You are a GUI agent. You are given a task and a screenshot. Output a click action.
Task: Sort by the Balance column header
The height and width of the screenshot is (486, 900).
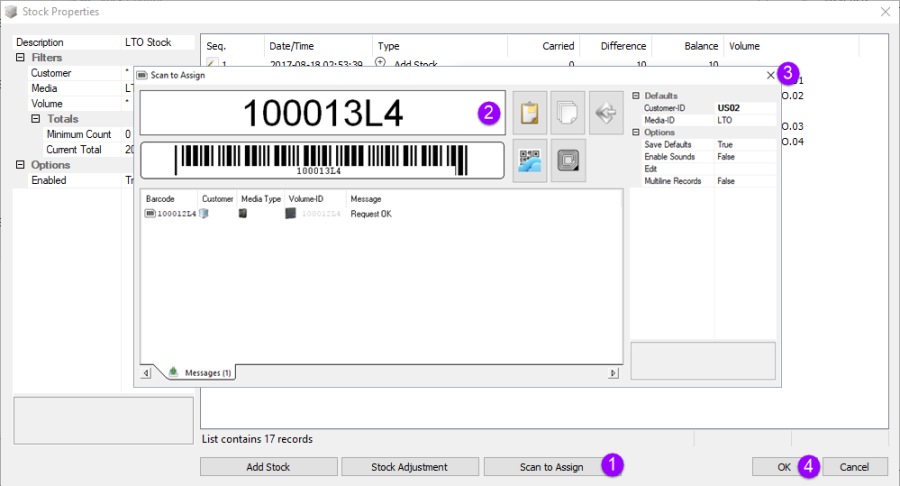pyautogui.click(x=688, y=46)
